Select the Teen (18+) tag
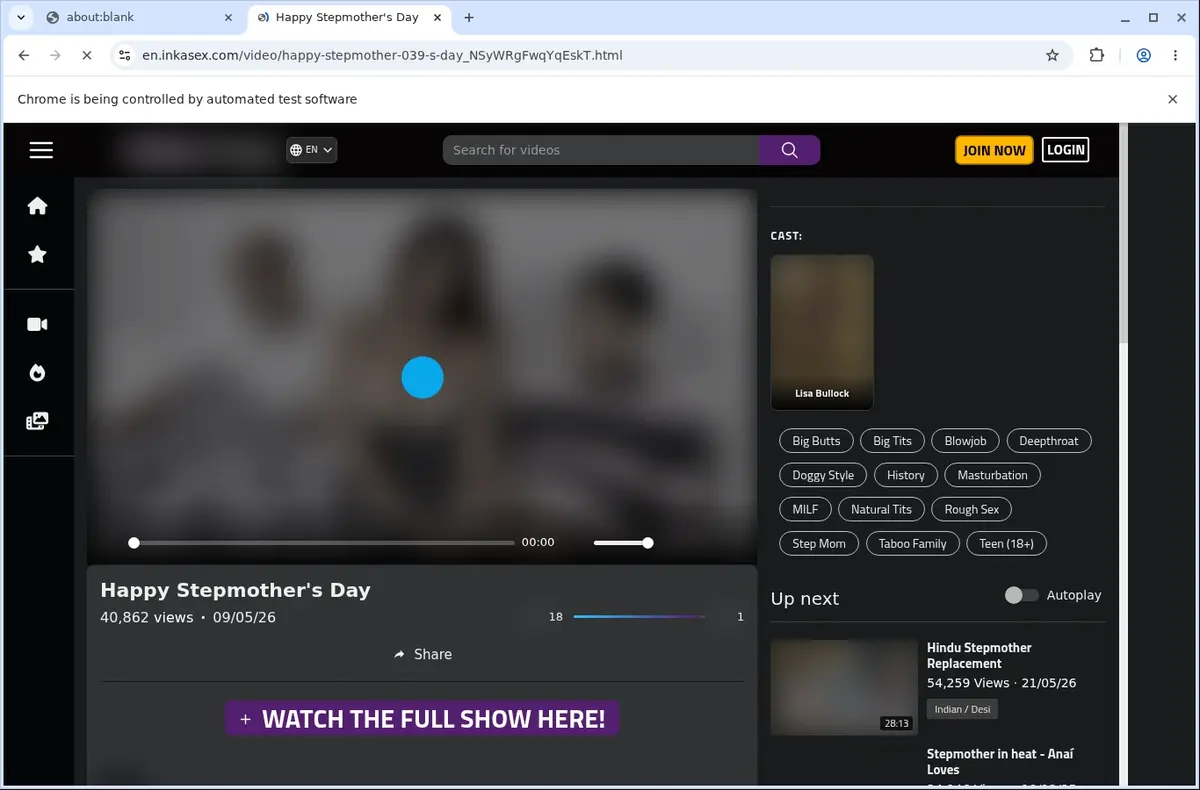The width and height of the screenshot is (1200, 790). pos(1006,543)
